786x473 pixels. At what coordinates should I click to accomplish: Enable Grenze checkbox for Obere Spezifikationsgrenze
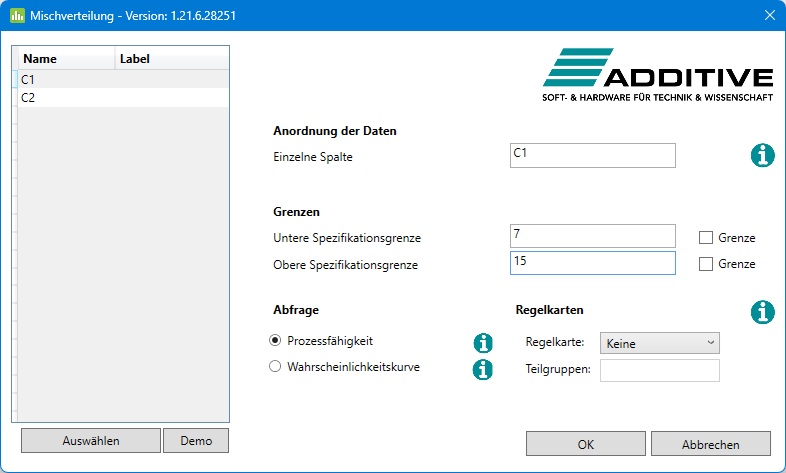(x=706, y=264)
